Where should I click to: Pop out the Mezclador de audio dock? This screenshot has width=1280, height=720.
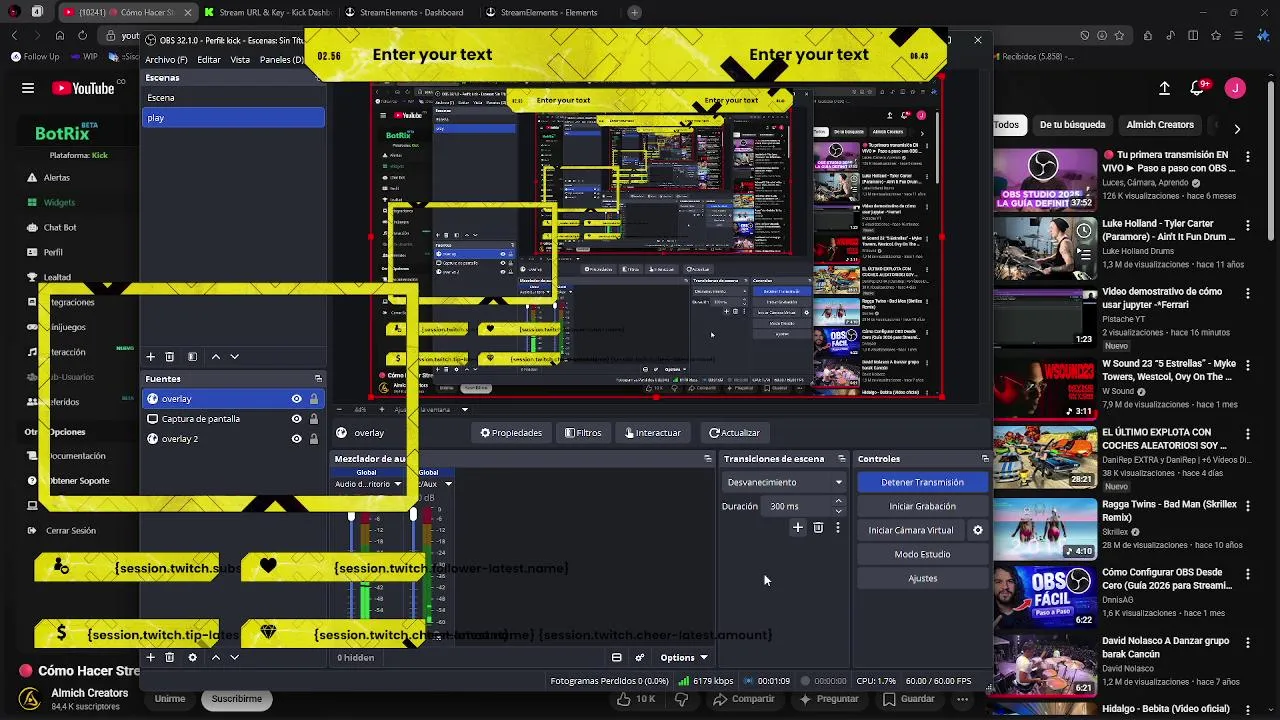coord(708,459)
